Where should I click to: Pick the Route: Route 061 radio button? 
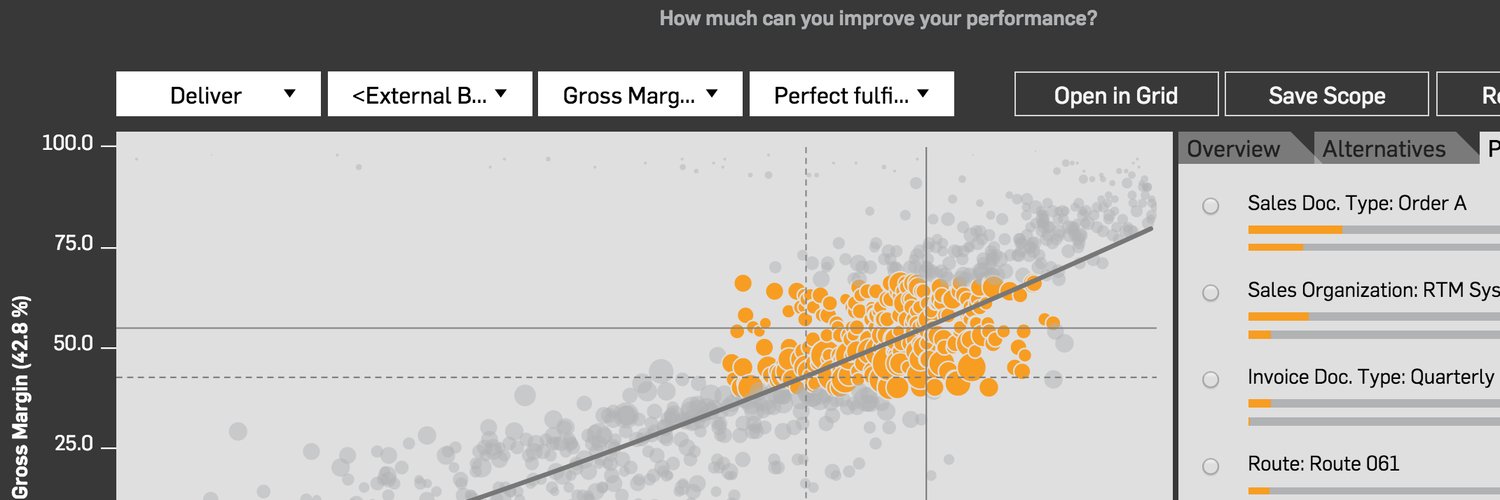coord(1211,466)
